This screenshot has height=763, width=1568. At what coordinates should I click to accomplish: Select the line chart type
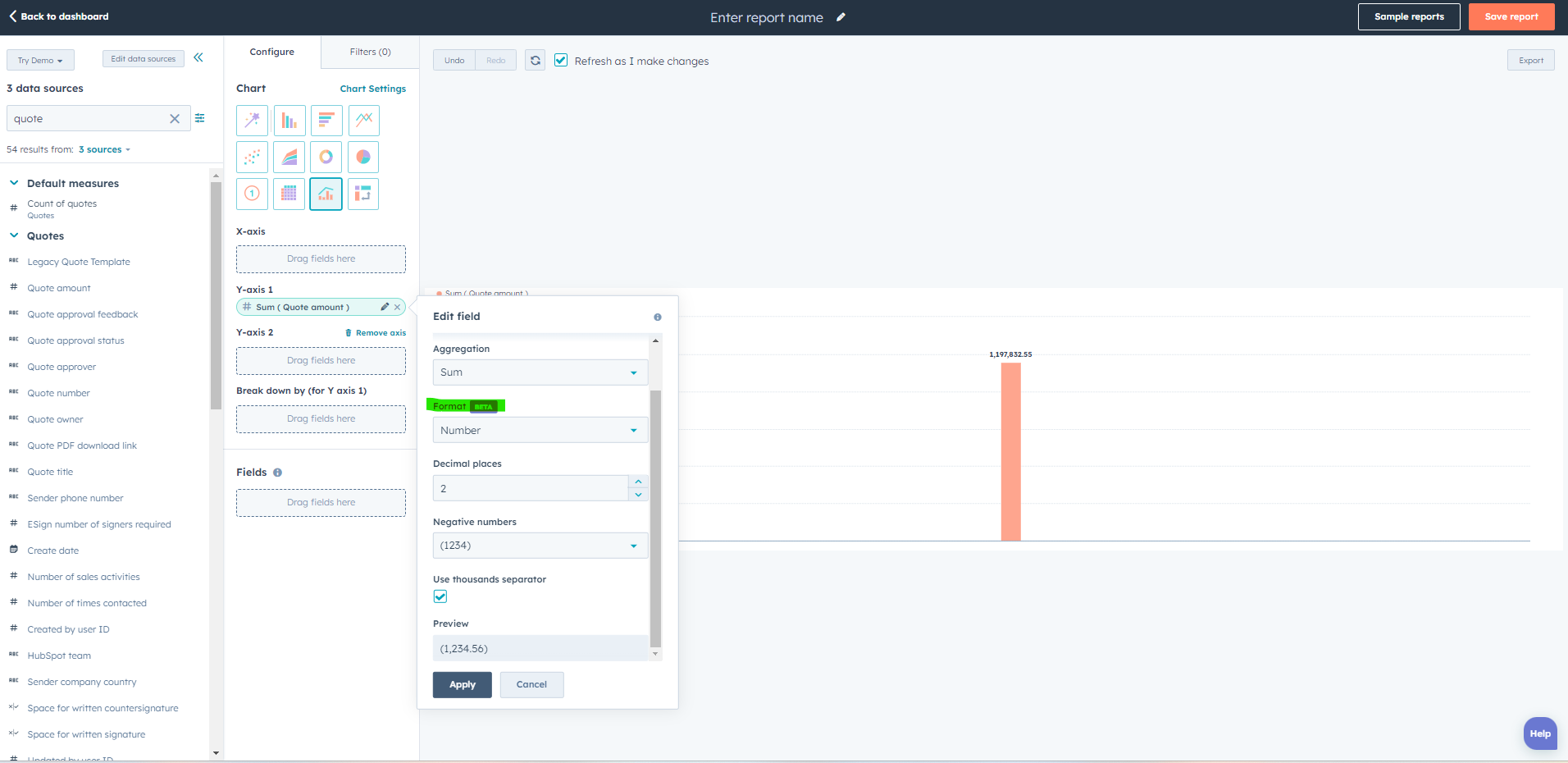pos(363,121)
